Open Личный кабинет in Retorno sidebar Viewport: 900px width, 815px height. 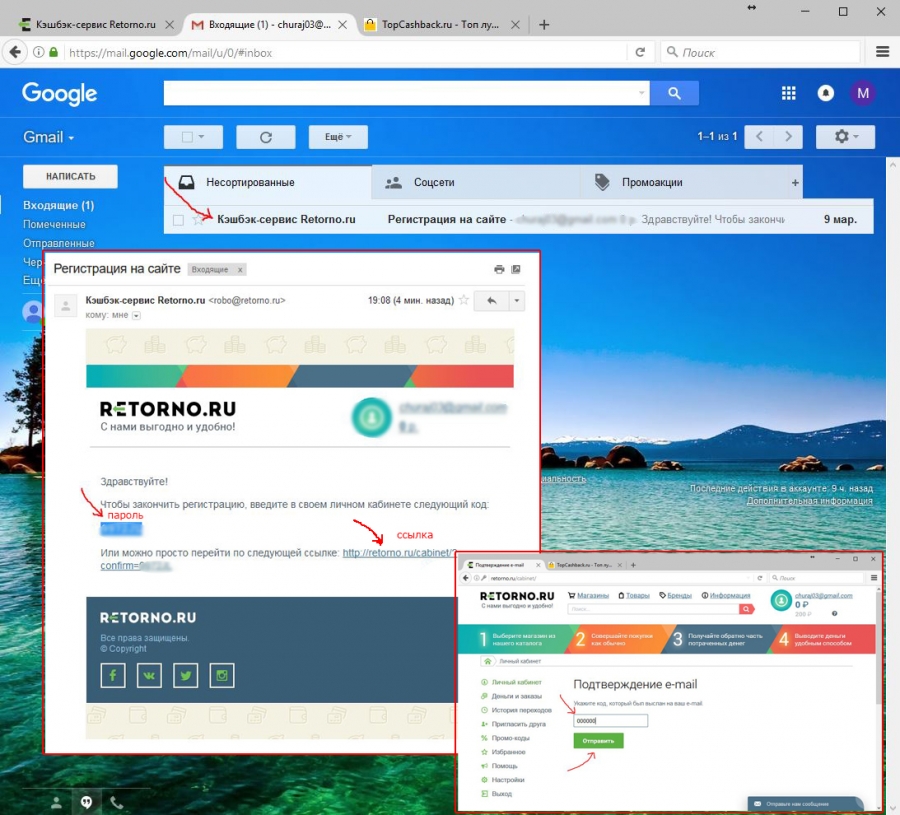pos(516,682)
